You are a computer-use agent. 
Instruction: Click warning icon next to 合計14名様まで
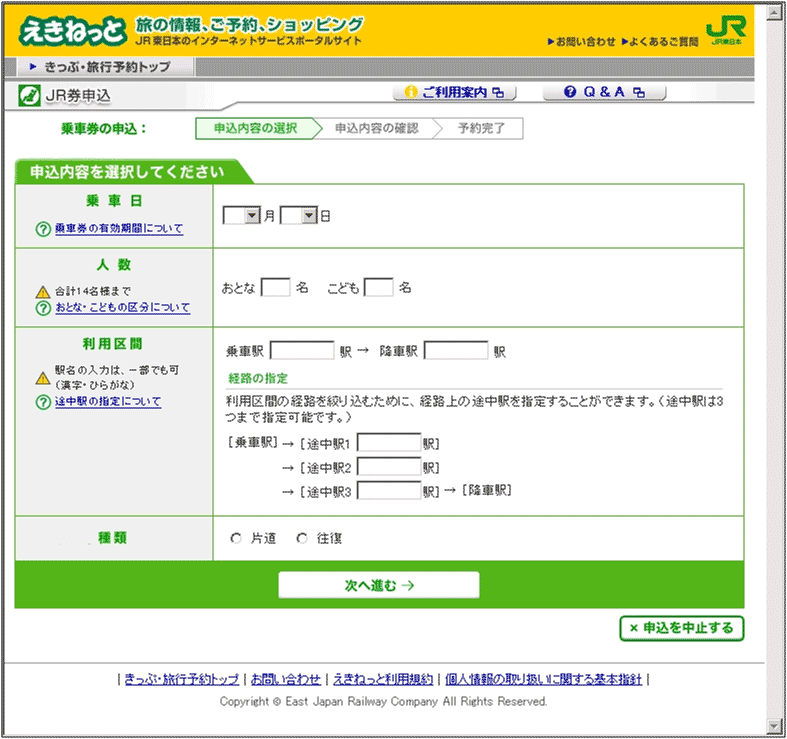coord(43,292)
